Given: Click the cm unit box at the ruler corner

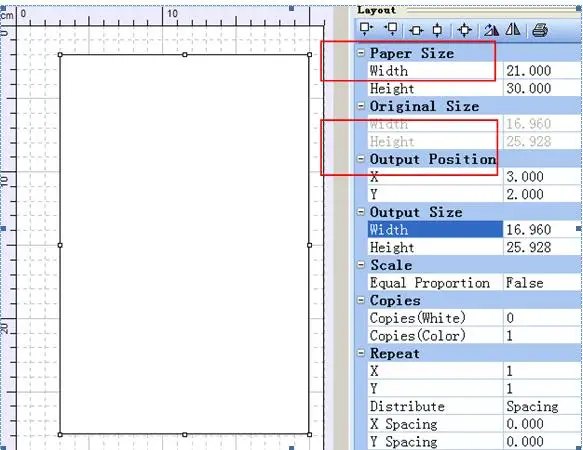Looking at the screenshot, I should tap(7, 16).
